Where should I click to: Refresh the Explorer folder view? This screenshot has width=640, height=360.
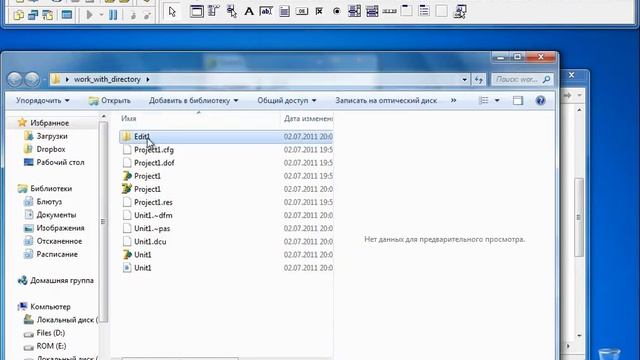tap(479, 80)
